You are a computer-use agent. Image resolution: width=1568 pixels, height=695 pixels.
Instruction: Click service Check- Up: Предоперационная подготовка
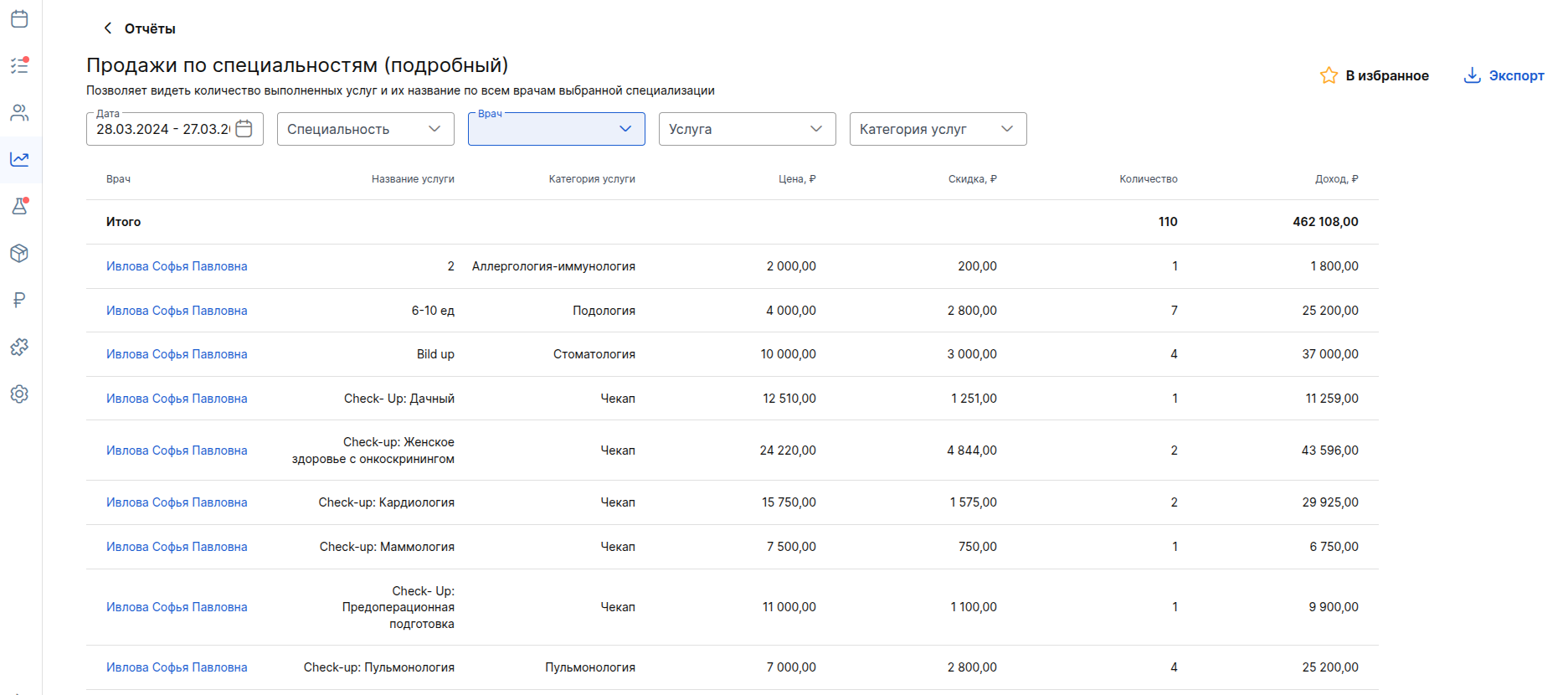pyautogui.click(x=398, y=607)
